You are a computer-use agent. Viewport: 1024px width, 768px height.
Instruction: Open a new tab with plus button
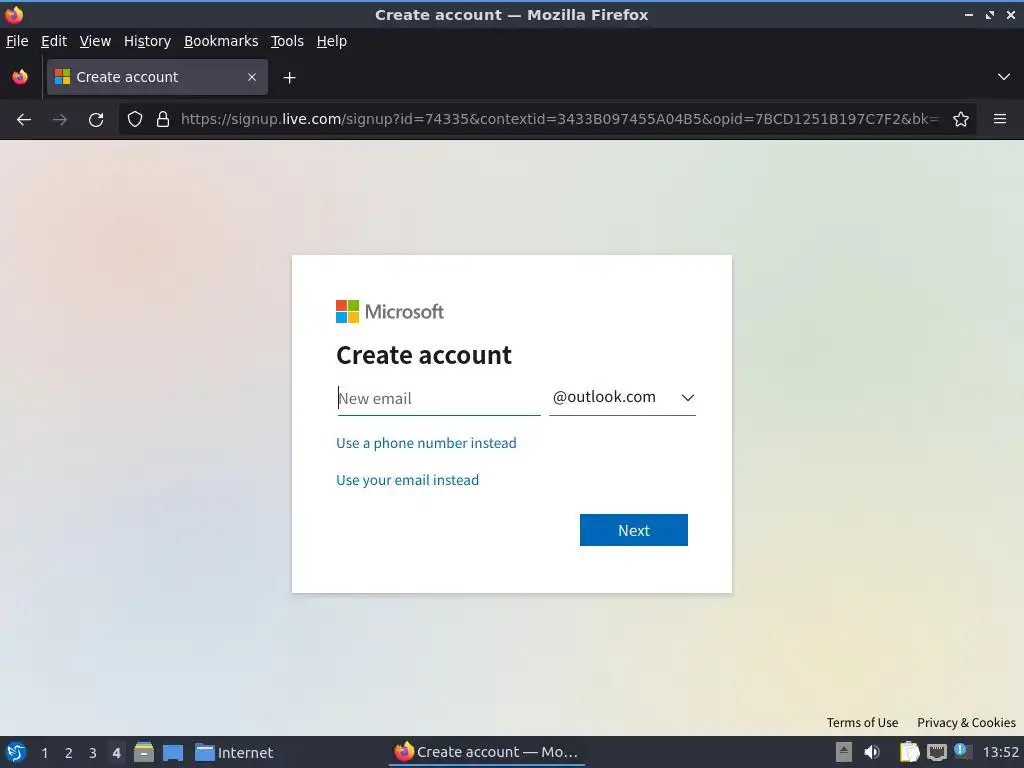pos(289,78)
